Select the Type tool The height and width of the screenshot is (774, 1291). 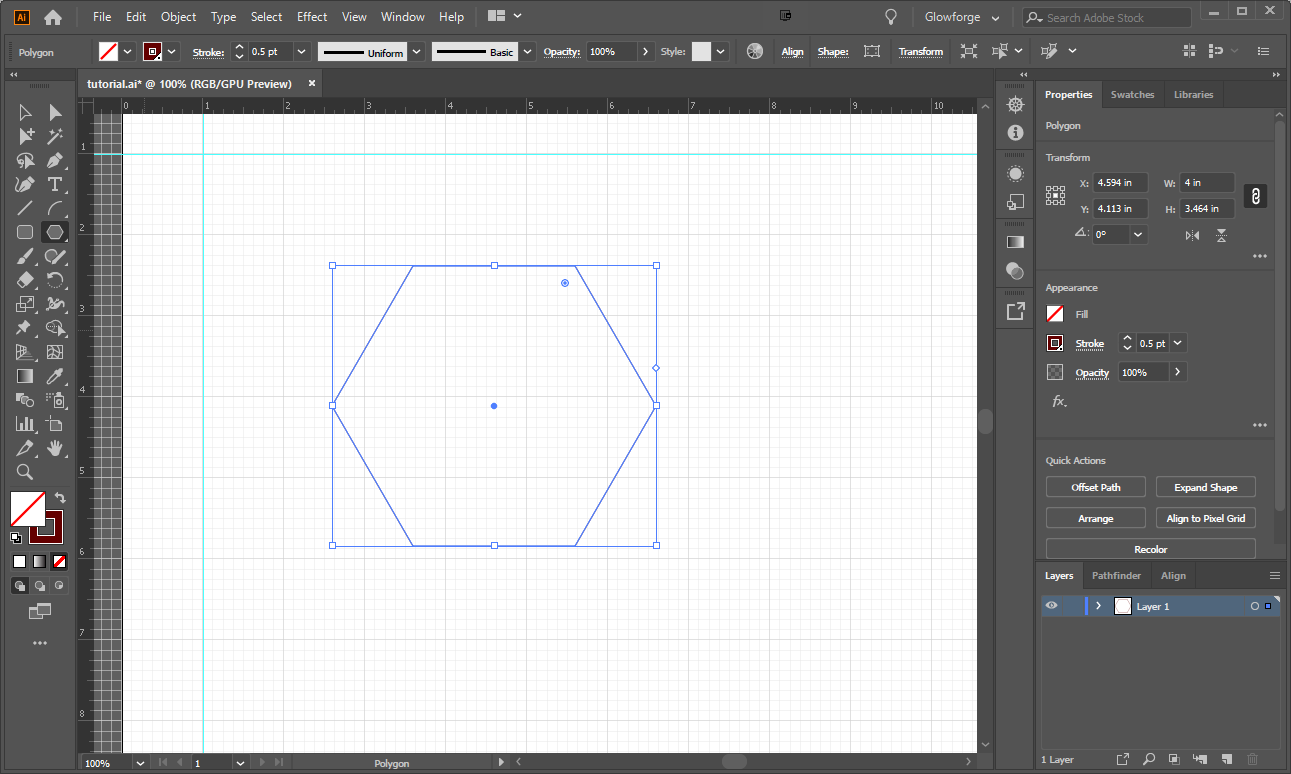[x=55, y=184]
